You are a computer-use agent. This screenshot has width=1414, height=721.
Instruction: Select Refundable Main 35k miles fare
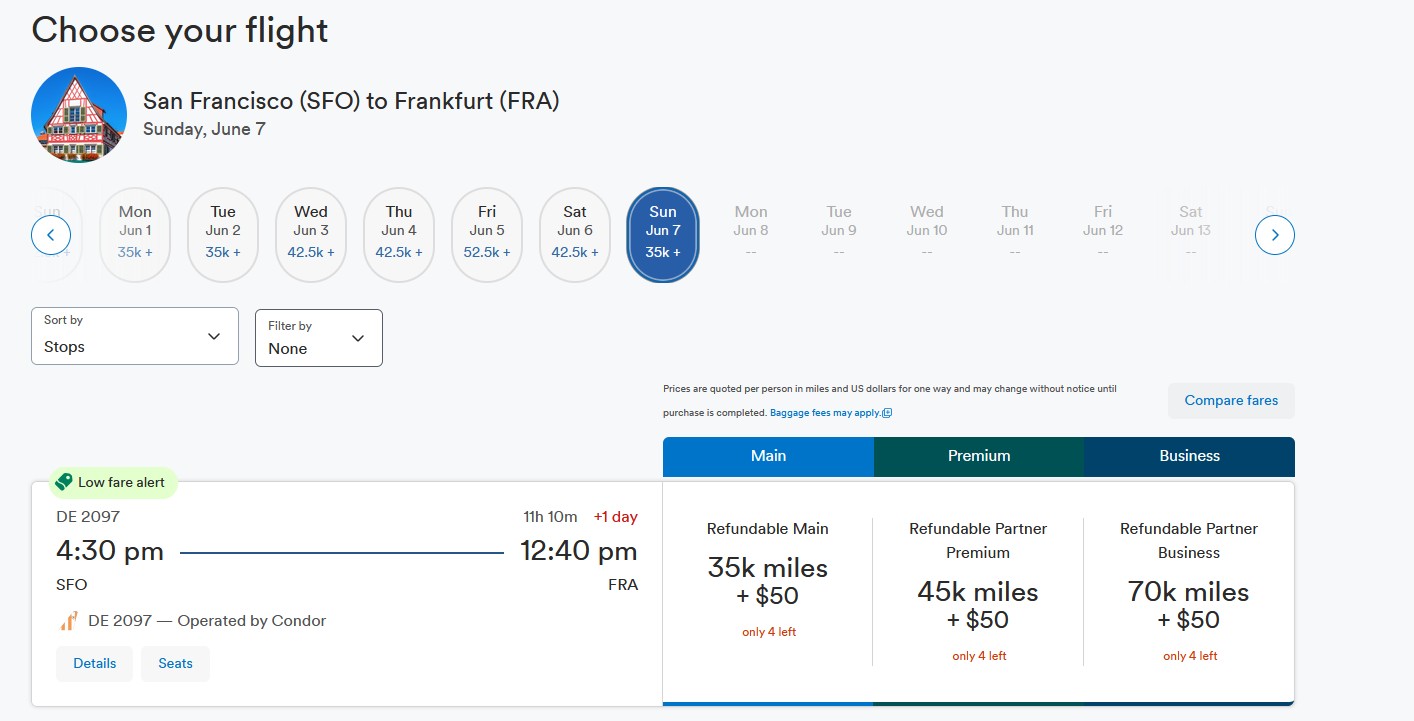[x=768, y=582]
